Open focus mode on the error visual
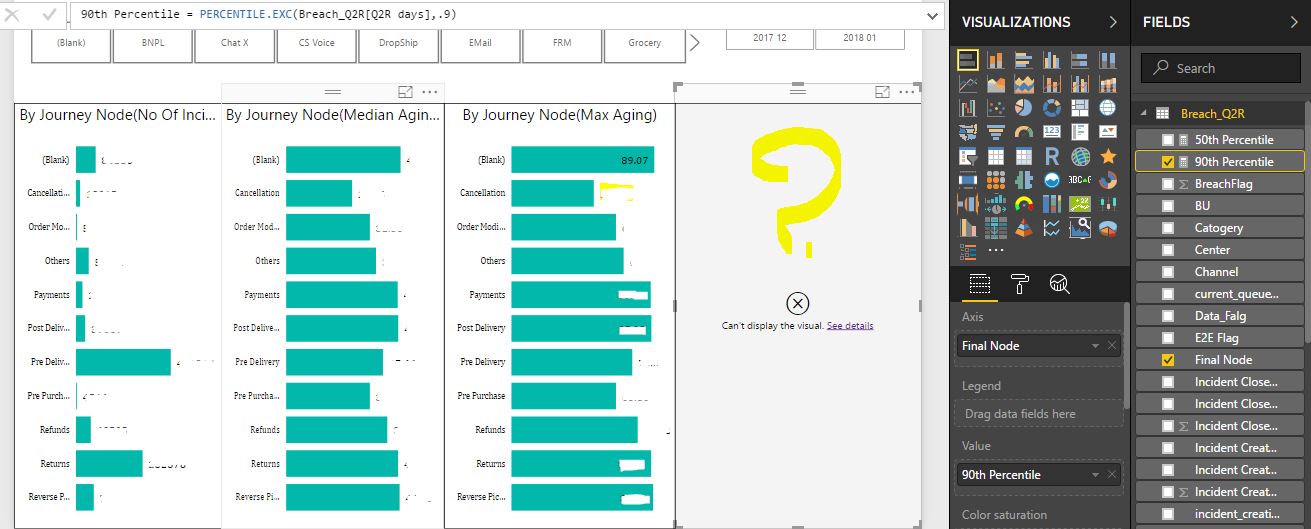The width and height of the screenshot is (1311, 529). click(882, 91)
